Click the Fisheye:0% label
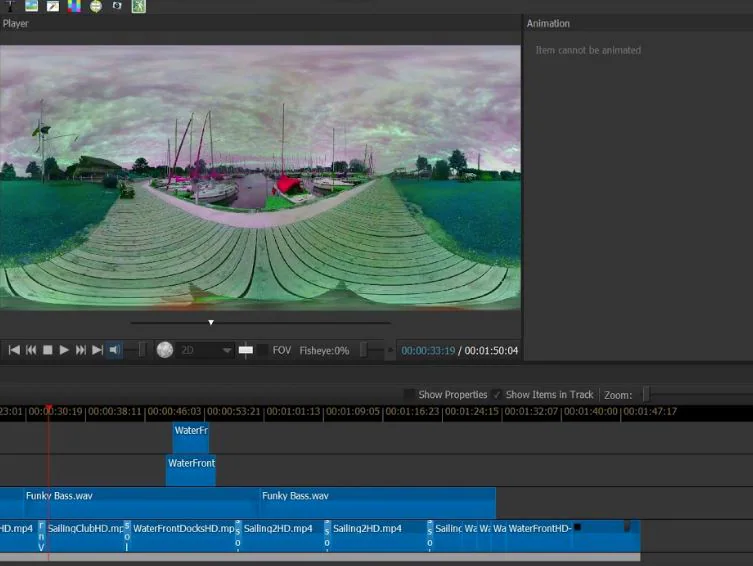 pos(324,351)
